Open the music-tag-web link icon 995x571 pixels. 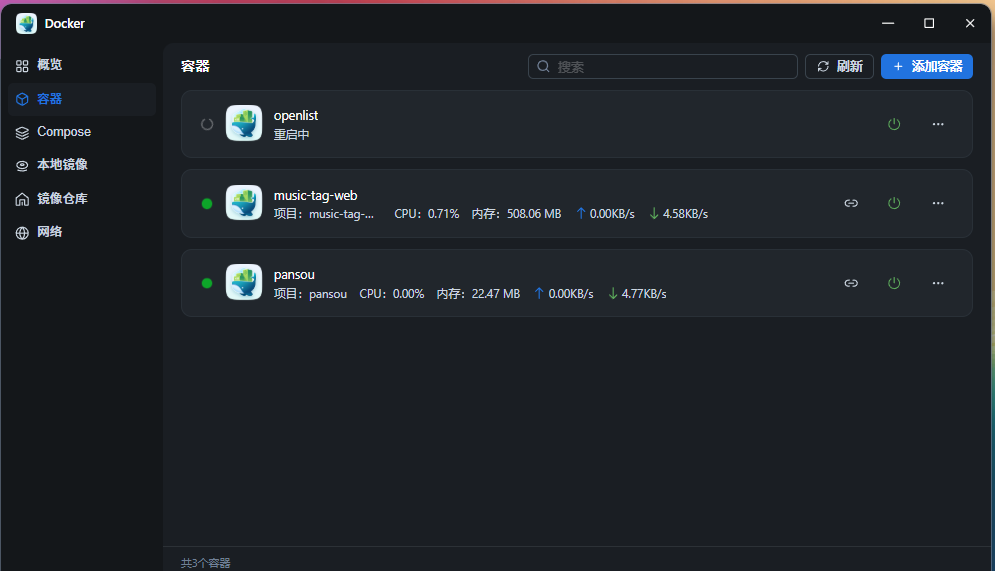(851, 203)
